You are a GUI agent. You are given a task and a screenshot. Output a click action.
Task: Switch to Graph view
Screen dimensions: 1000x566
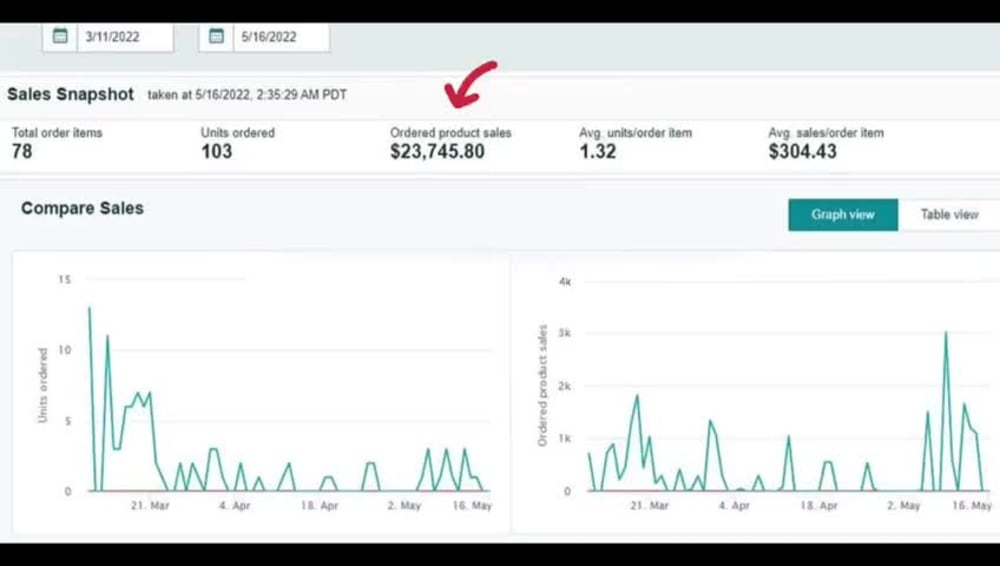tap(842, 214)
